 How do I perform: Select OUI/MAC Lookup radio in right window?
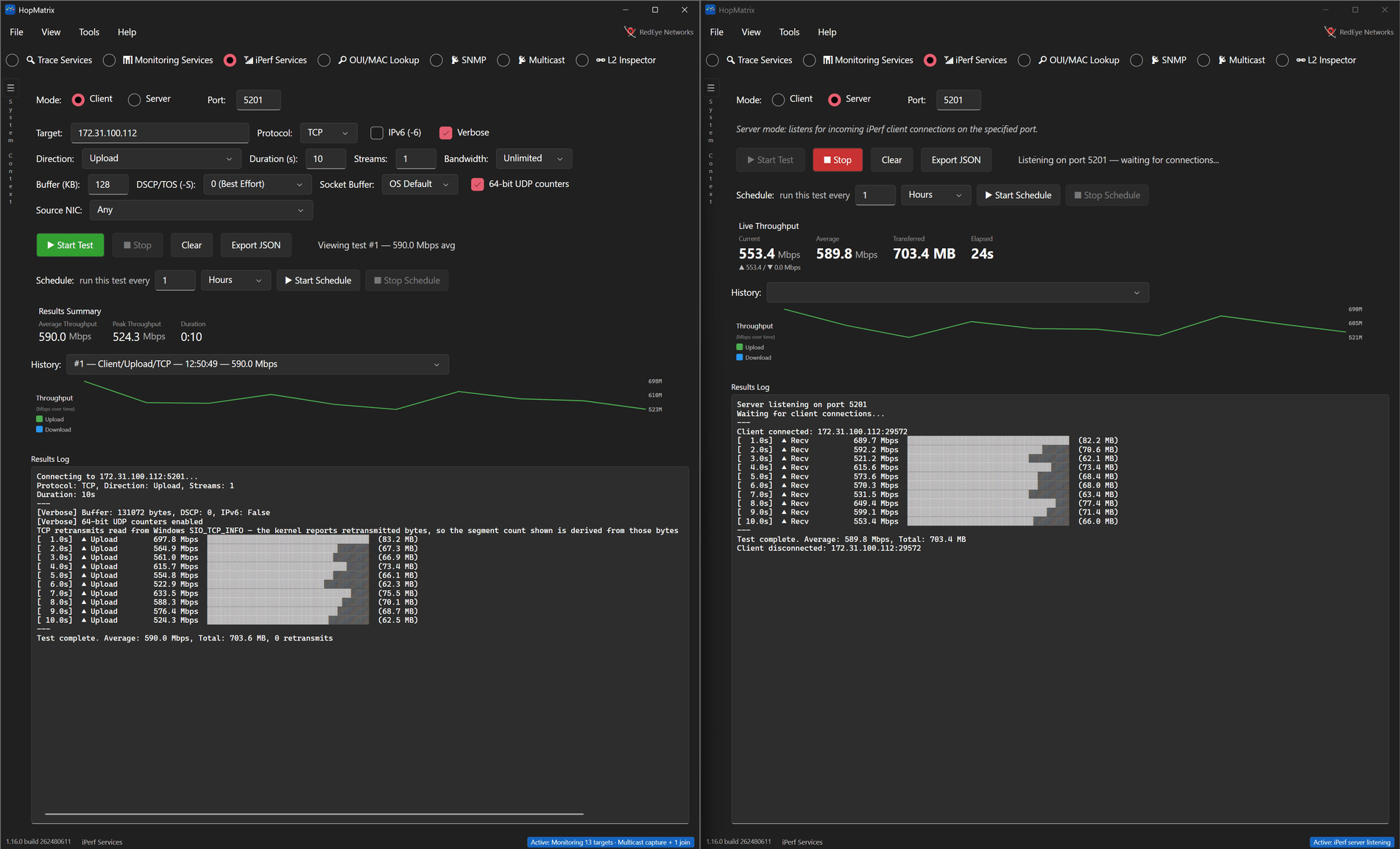tap(1024, 60)
